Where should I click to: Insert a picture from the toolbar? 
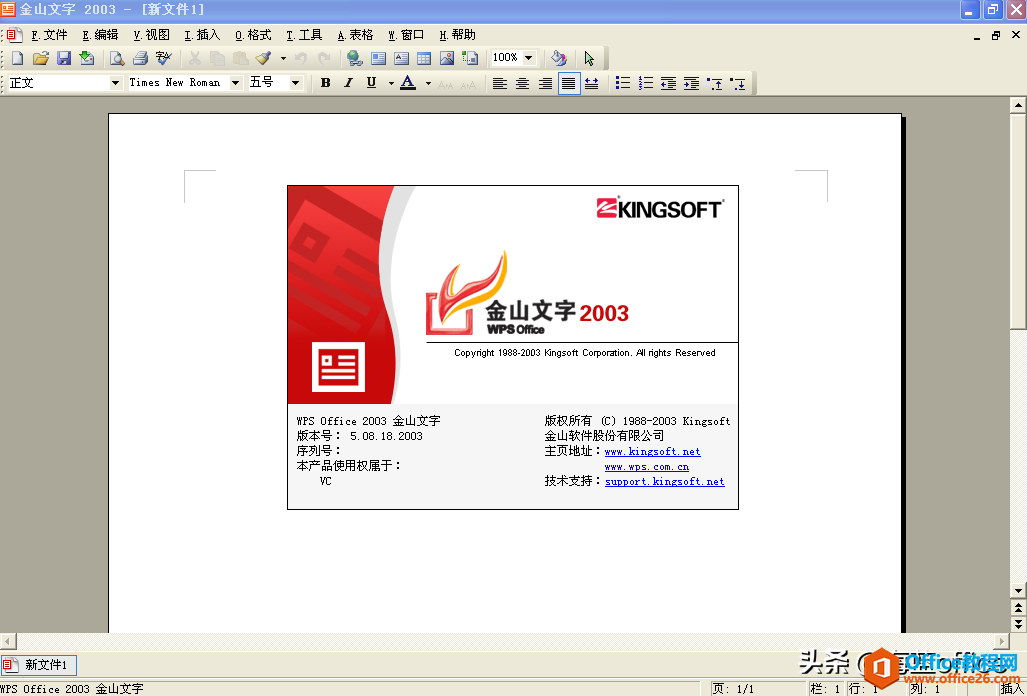click(447, 58)
